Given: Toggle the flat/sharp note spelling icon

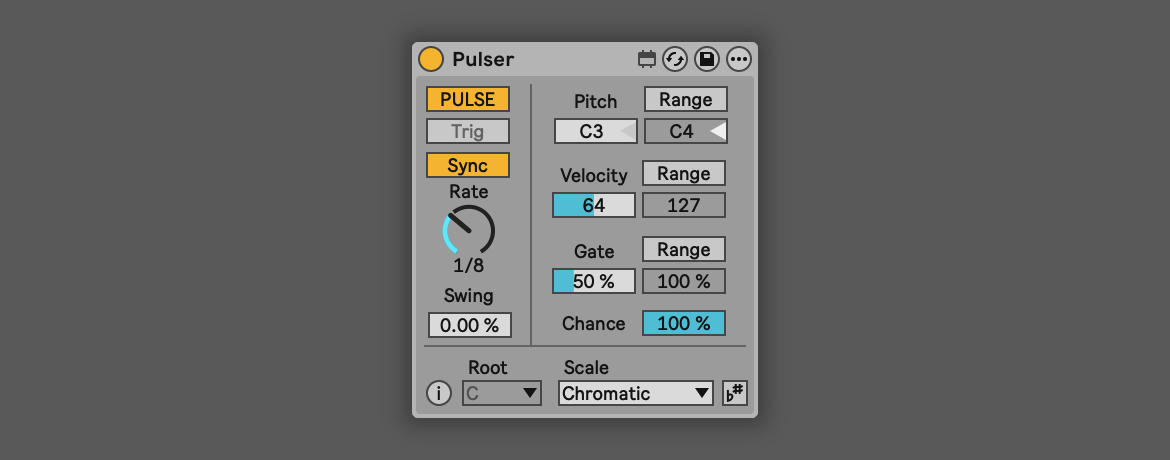Looking at the screenshot, I should coord(735,393).
